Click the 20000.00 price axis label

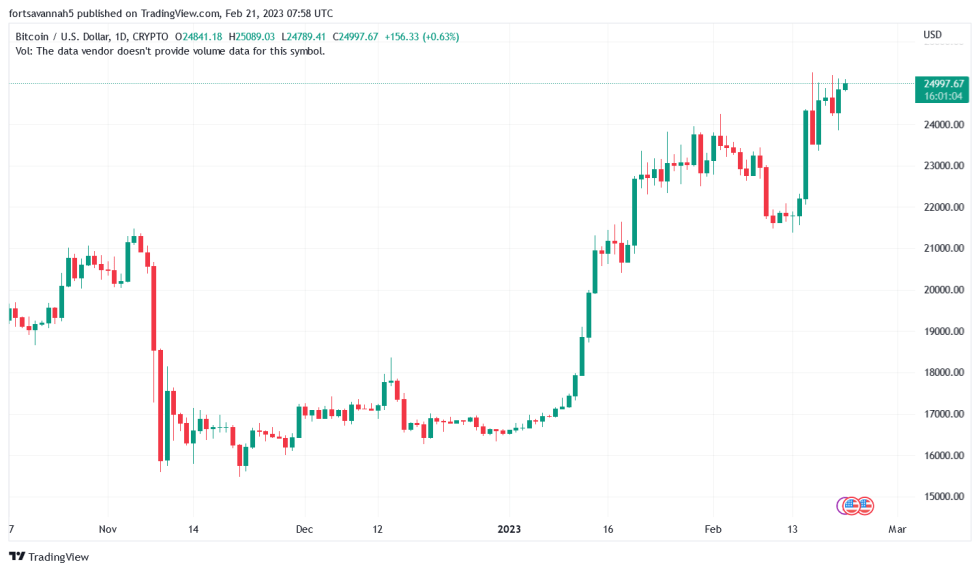[944, 290]
